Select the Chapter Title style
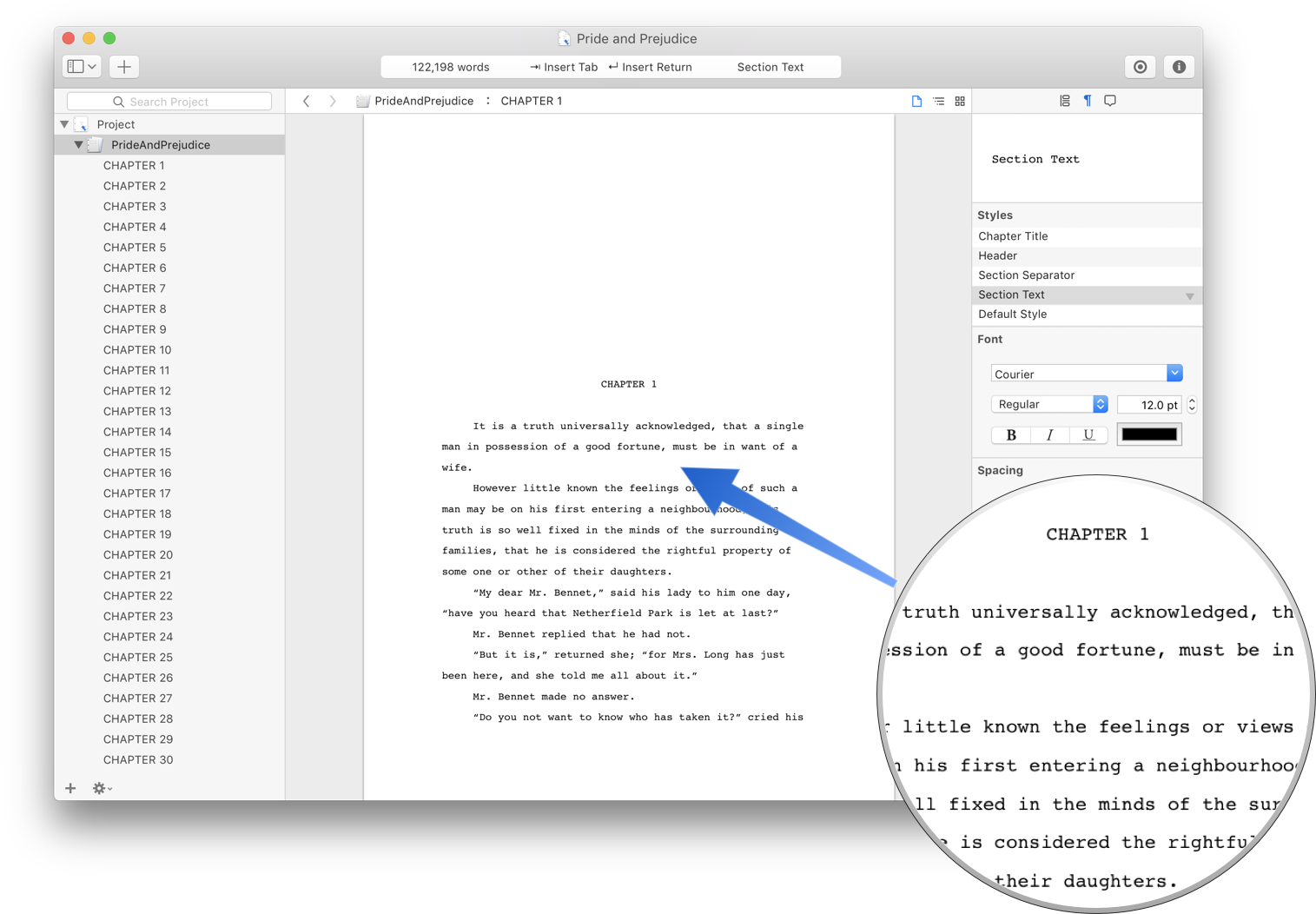 coord(1088,236)
